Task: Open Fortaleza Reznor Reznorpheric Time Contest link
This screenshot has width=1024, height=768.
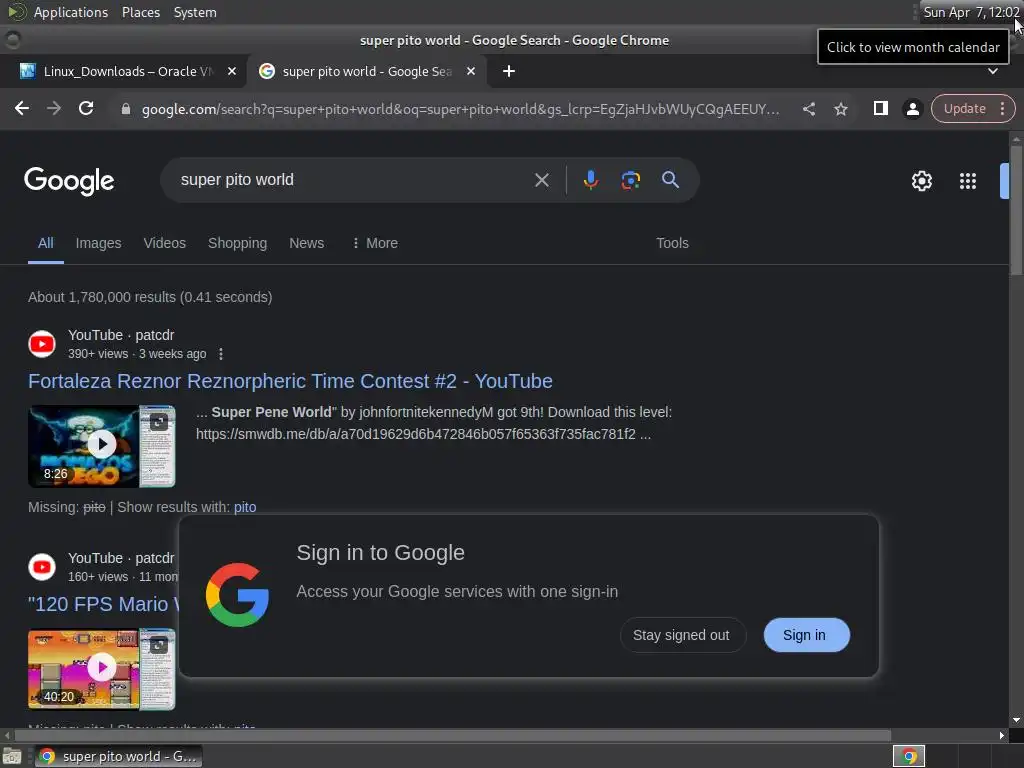Action: tap(290, 381)
